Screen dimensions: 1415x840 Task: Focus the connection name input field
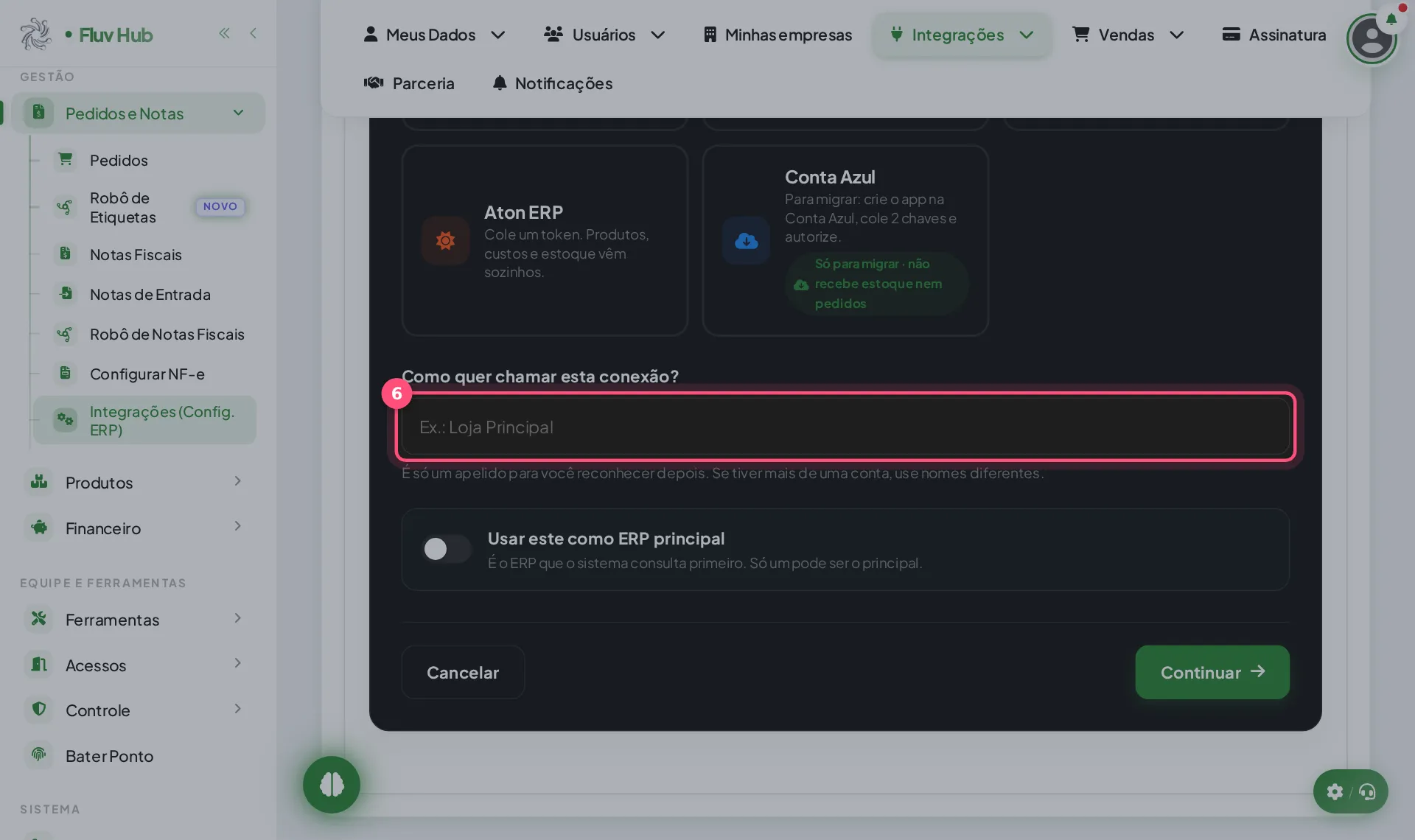pos(845,427)
